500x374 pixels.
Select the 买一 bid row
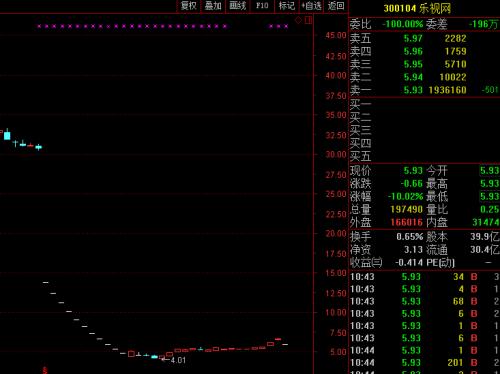pos(424,104)
